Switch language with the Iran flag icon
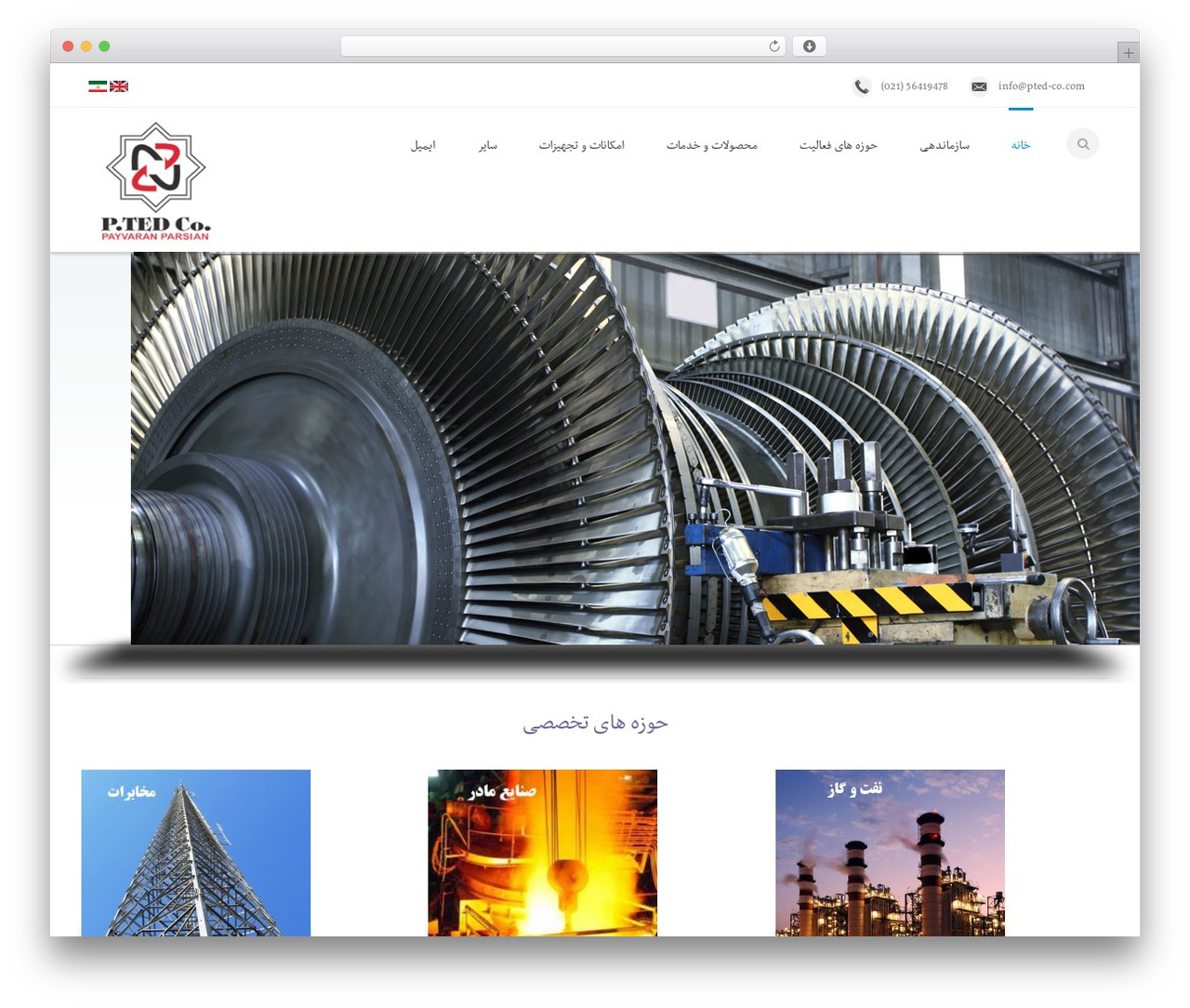The image size is (1190, 1008). (98, 86)
